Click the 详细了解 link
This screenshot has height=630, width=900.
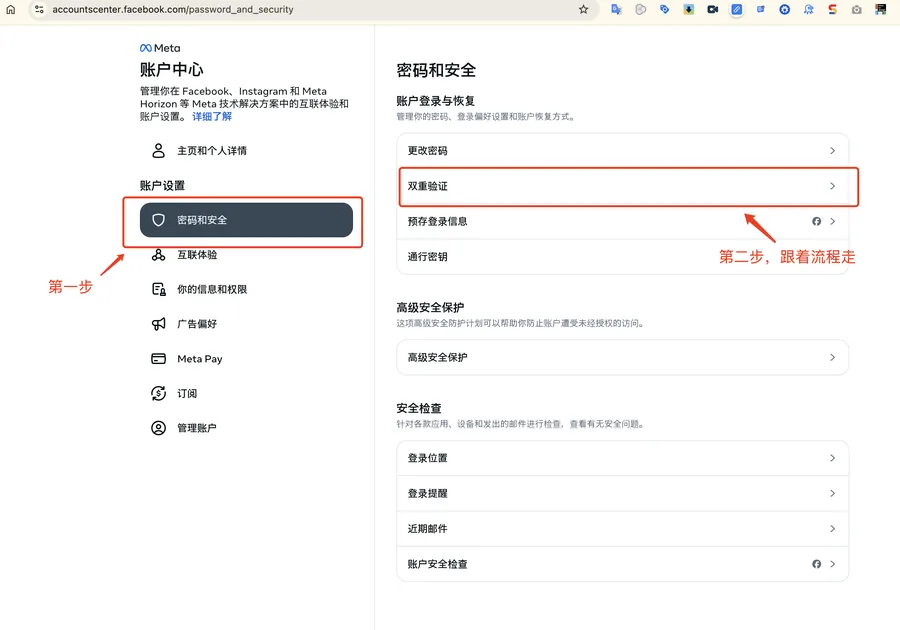click(212, 116)
